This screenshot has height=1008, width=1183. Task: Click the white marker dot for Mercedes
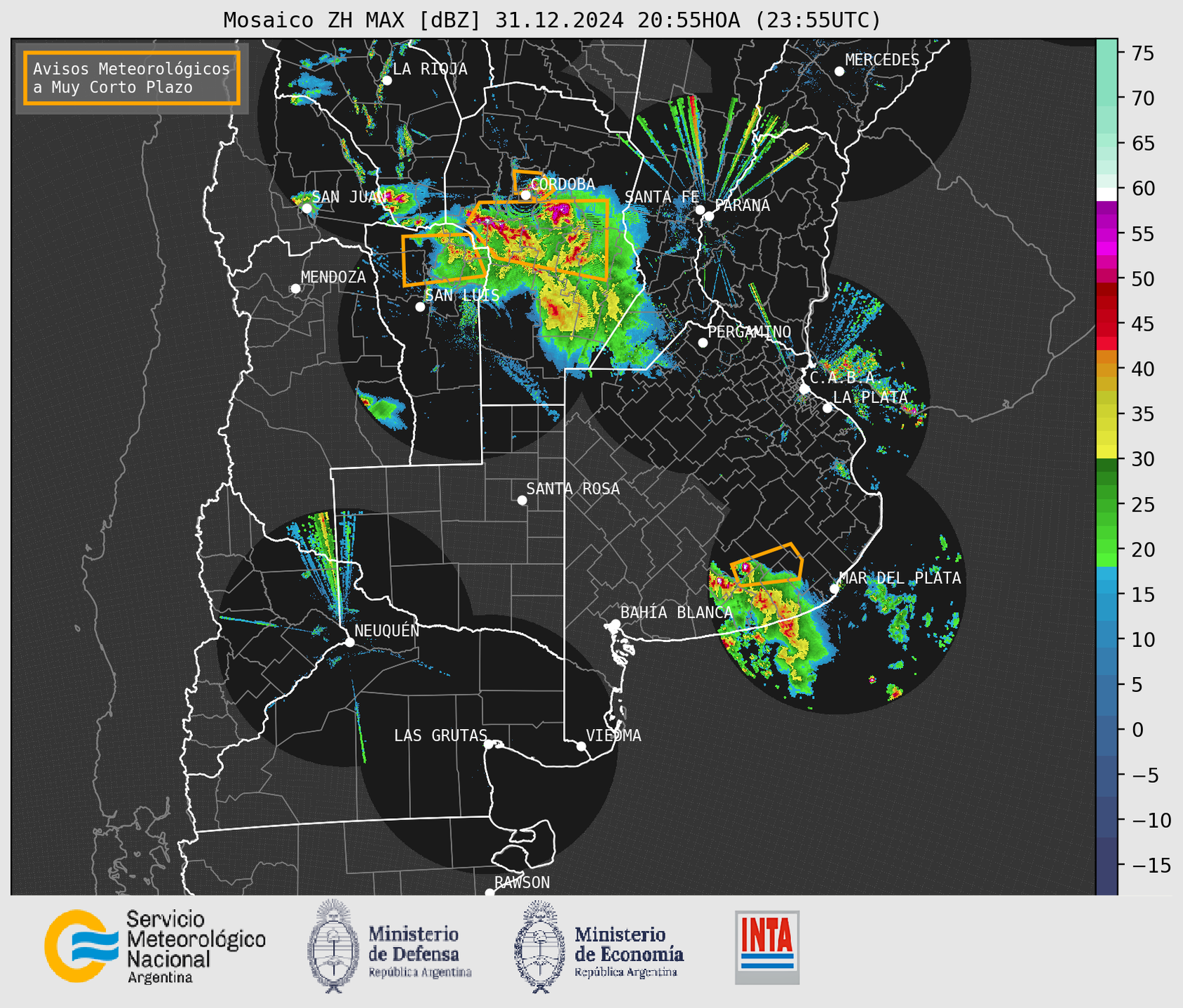pyautogui.click(x=839, y=71)
